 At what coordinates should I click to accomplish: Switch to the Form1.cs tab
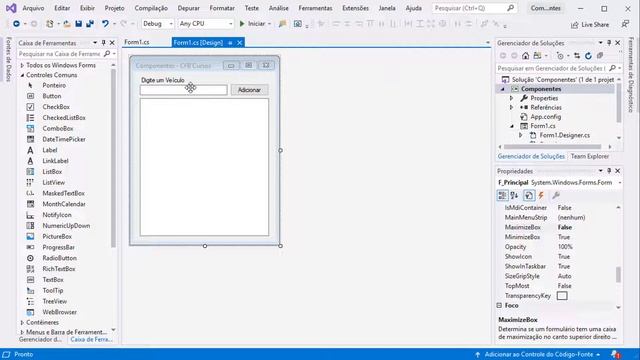click(x=137, y=42)
